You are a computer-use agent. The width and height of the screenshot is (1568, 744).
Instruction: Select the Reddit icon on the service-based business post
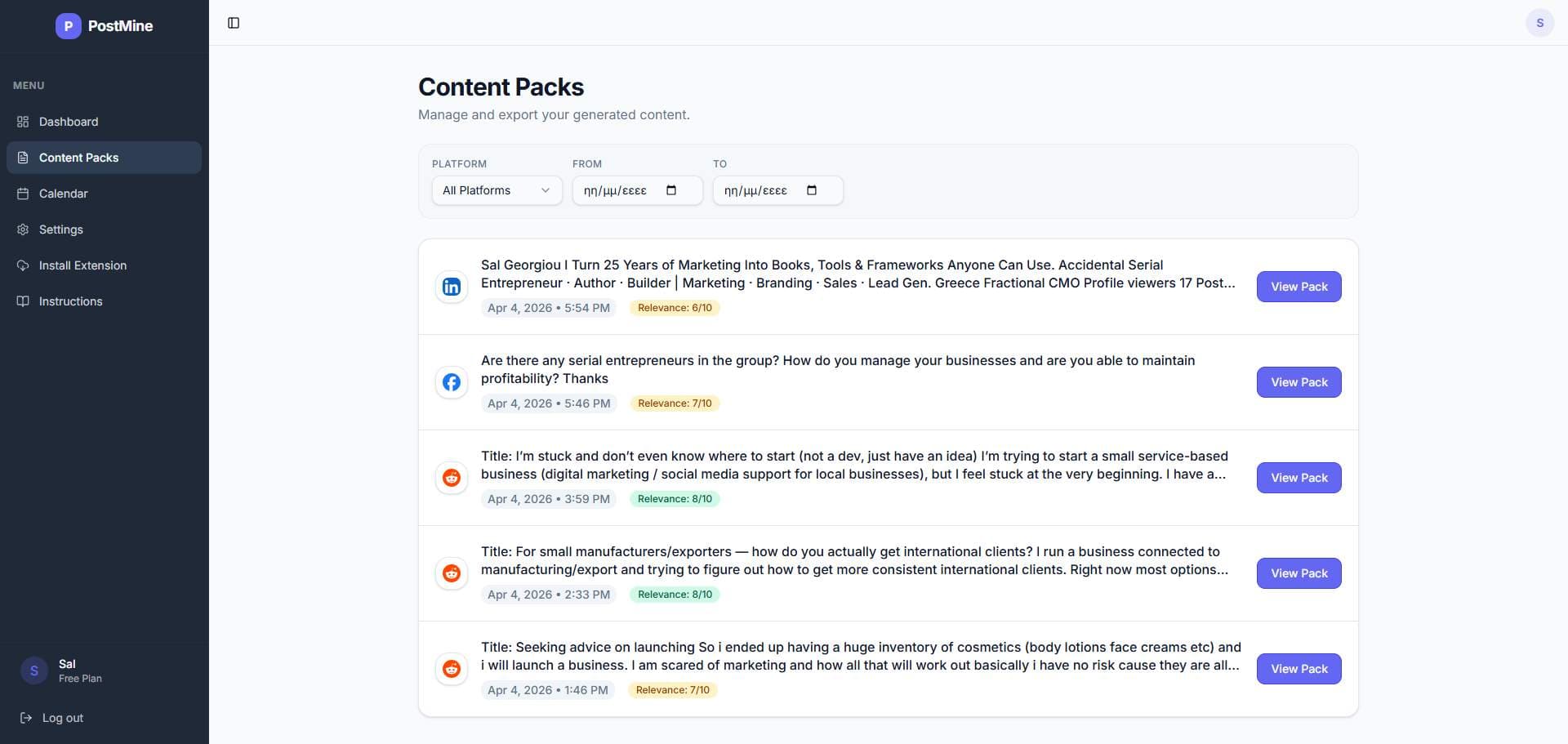point(451,477)
